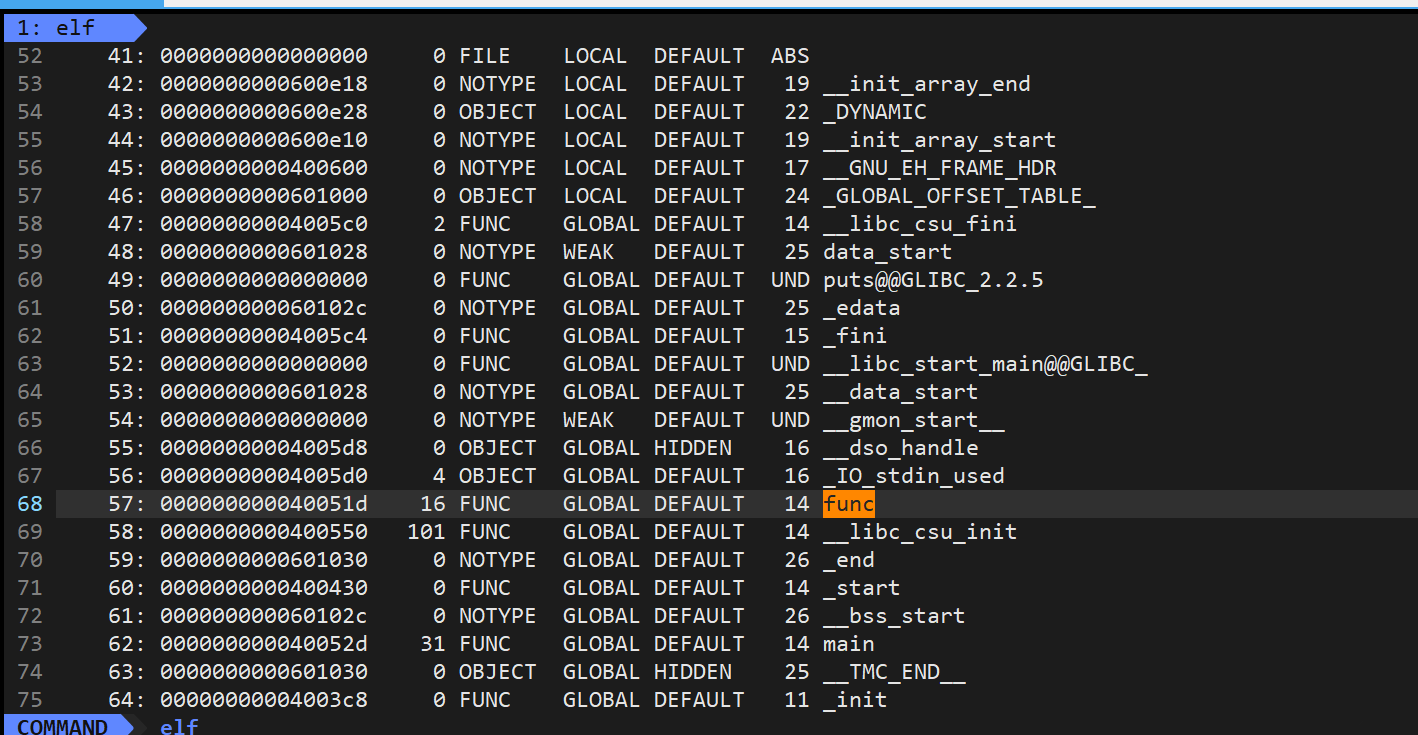Image resolution: width=1418 pixels, height=735 pixels.
Task: Select address "00000000004005c0"
Action: click(264, 224)
